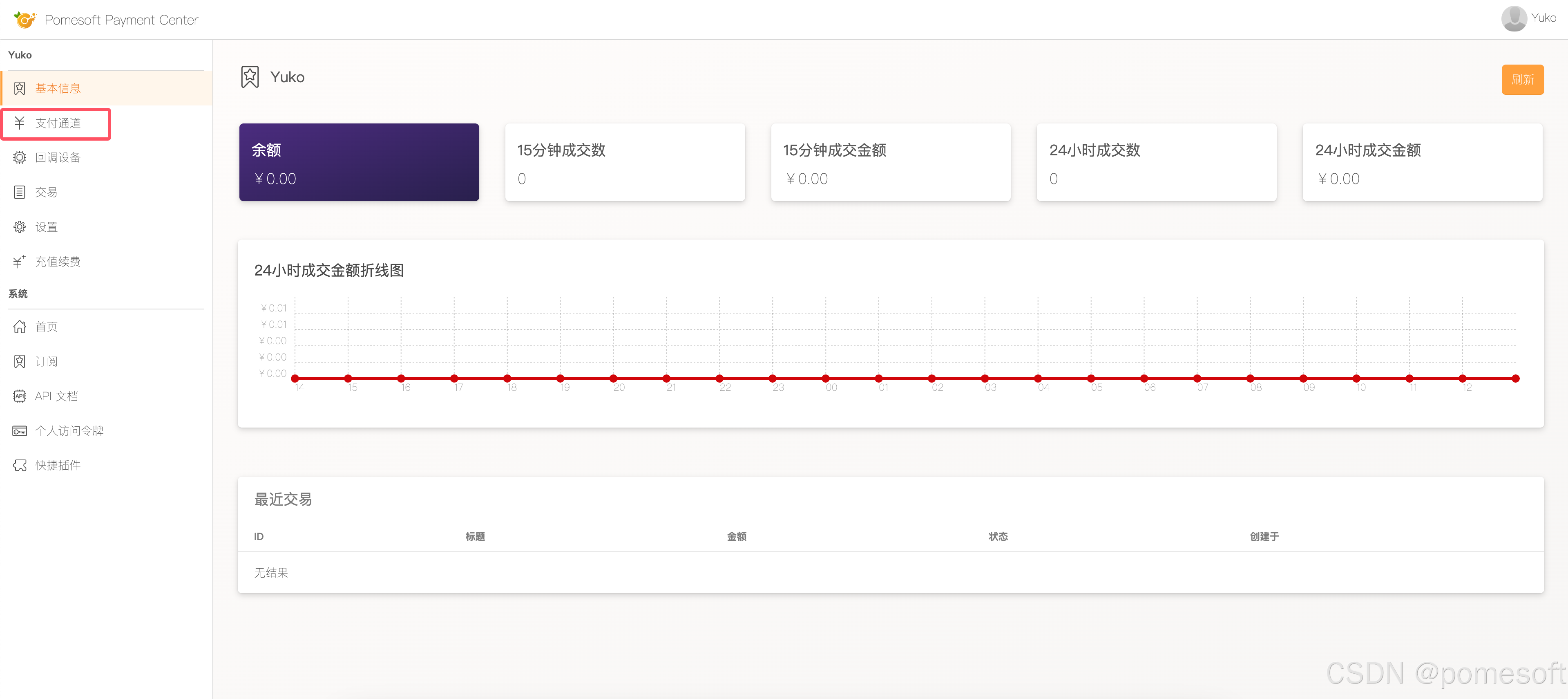The height and width of the screenshot is (699, 1568).
Task: Click the Pomesoft orange logo icon
Action: click(25, 20)
